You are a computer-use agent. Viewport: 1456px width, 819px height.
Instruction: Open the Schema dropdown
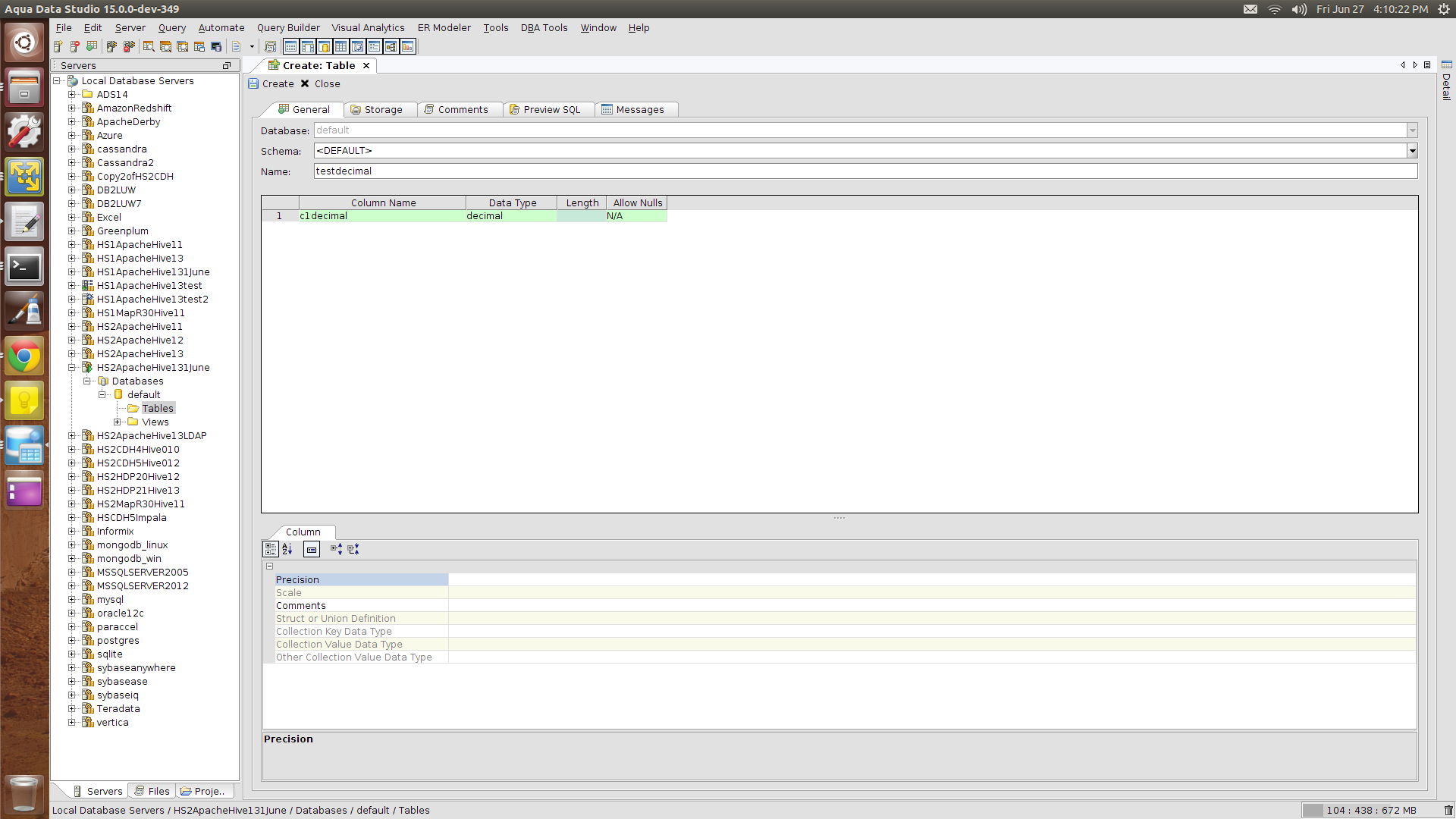pos(1412,151)
